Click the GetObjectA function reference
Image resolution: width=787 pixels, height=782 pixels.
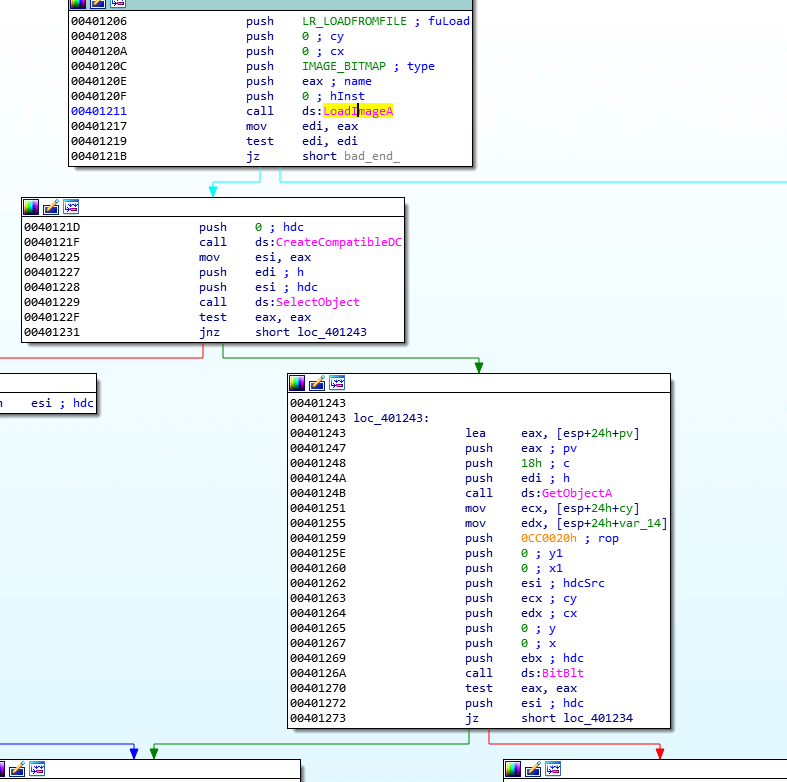577,493
